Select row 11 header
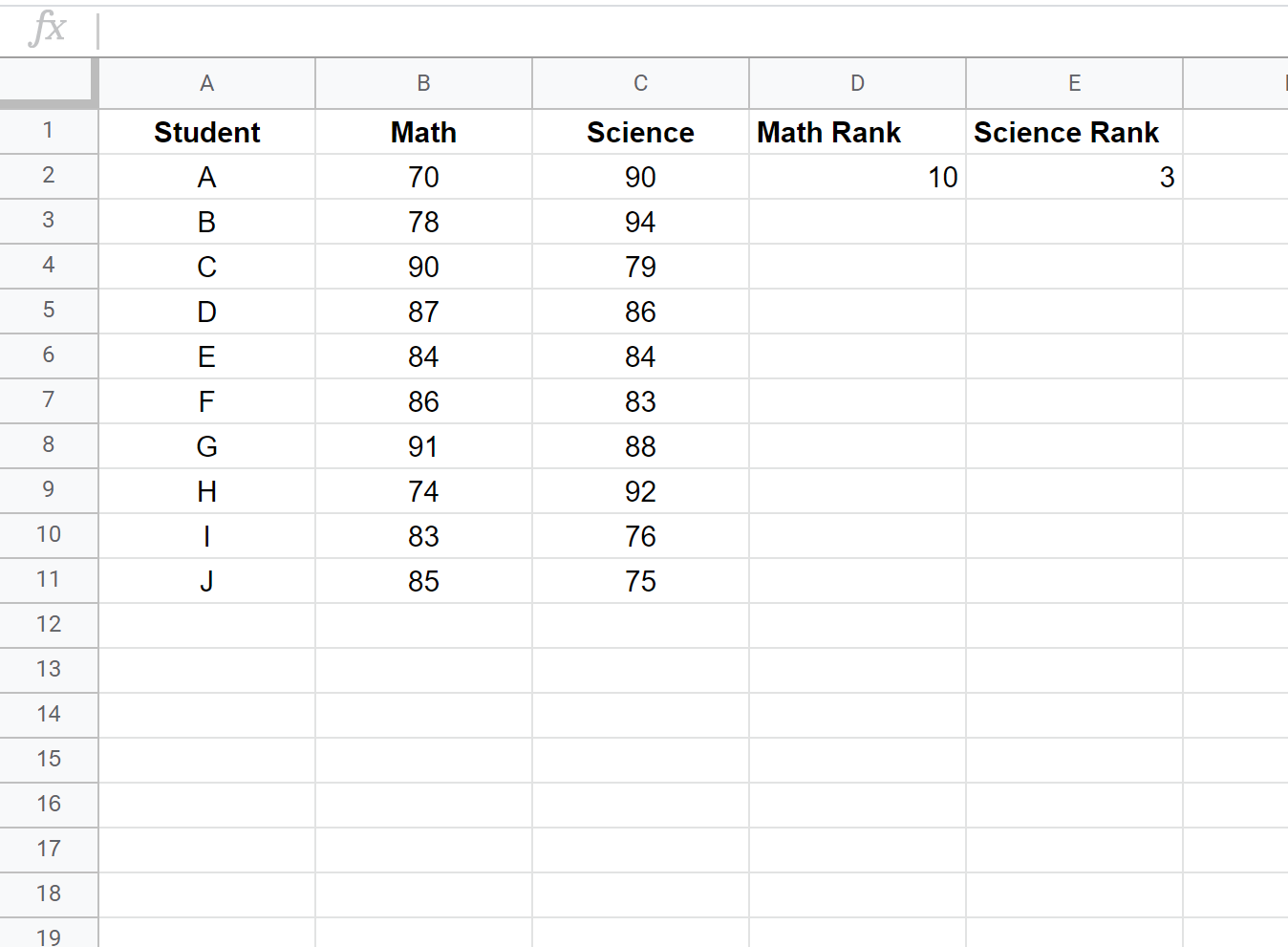Screen dimensions: 1288x947 [49, 580]
